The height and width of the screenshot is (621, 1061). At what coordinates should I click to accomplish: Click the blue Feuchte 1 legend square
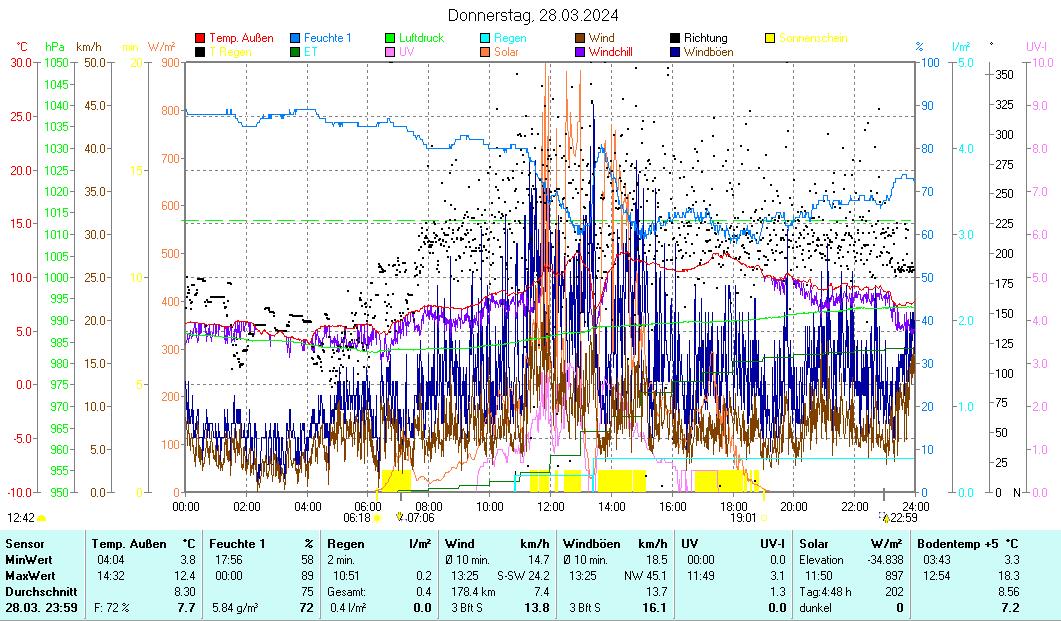[x=296, y=38]
